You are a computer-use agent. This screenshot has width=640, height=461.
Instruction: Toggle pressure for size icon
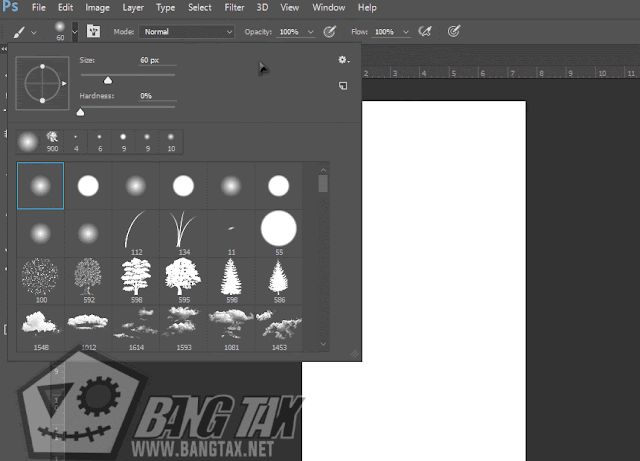(x=454, y=31)
